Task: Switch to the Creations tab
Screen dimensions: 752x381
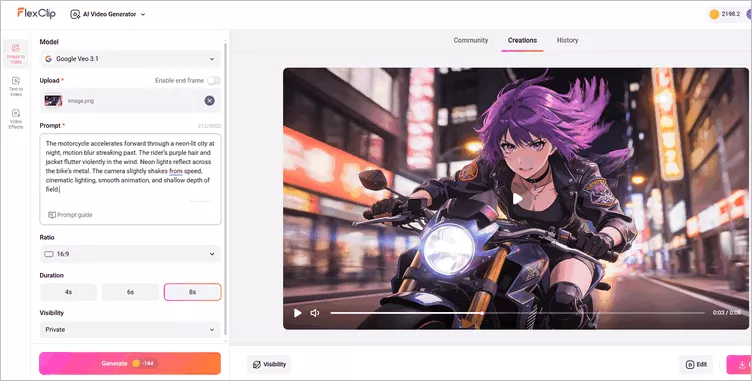Action: tap(522, 40)
